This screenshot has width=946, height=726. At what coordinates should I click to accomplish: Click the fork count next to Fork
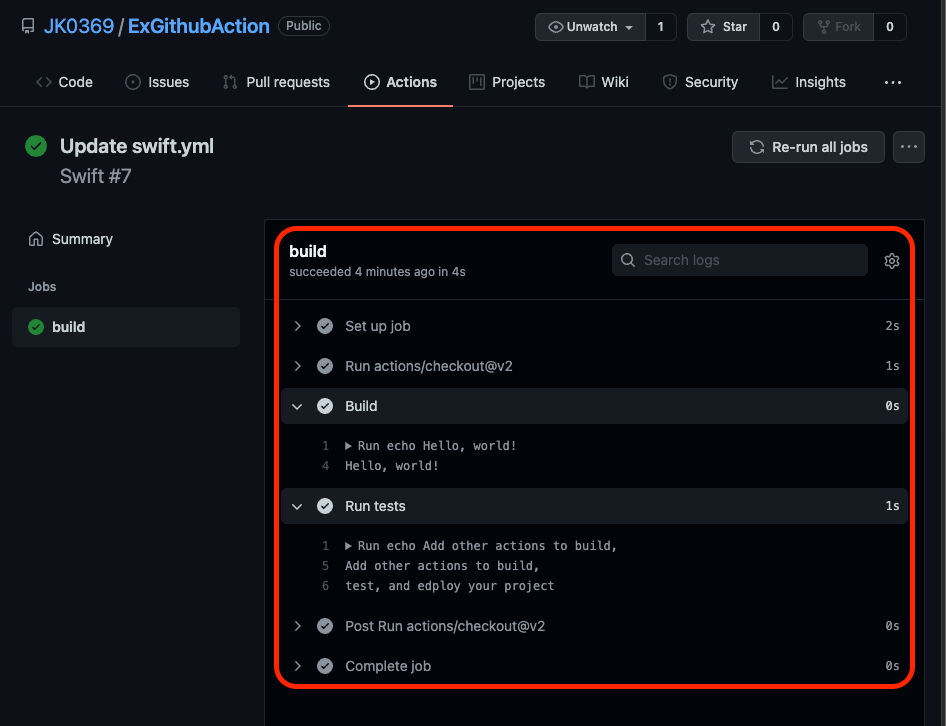click(890, 27)
